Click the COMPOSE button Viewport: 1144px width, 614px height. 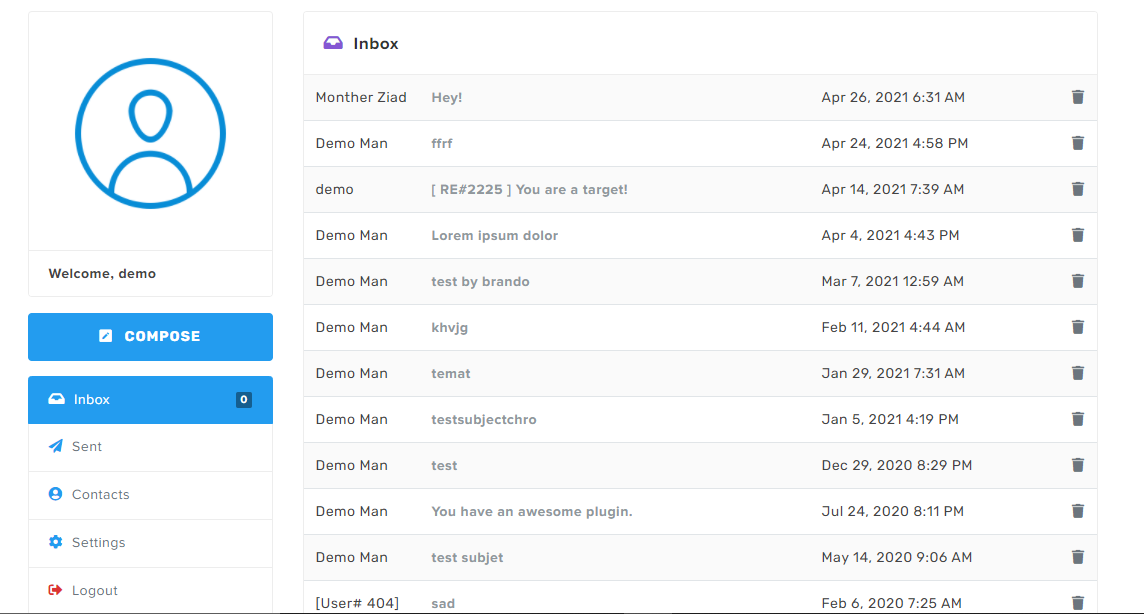coord(150,336)
